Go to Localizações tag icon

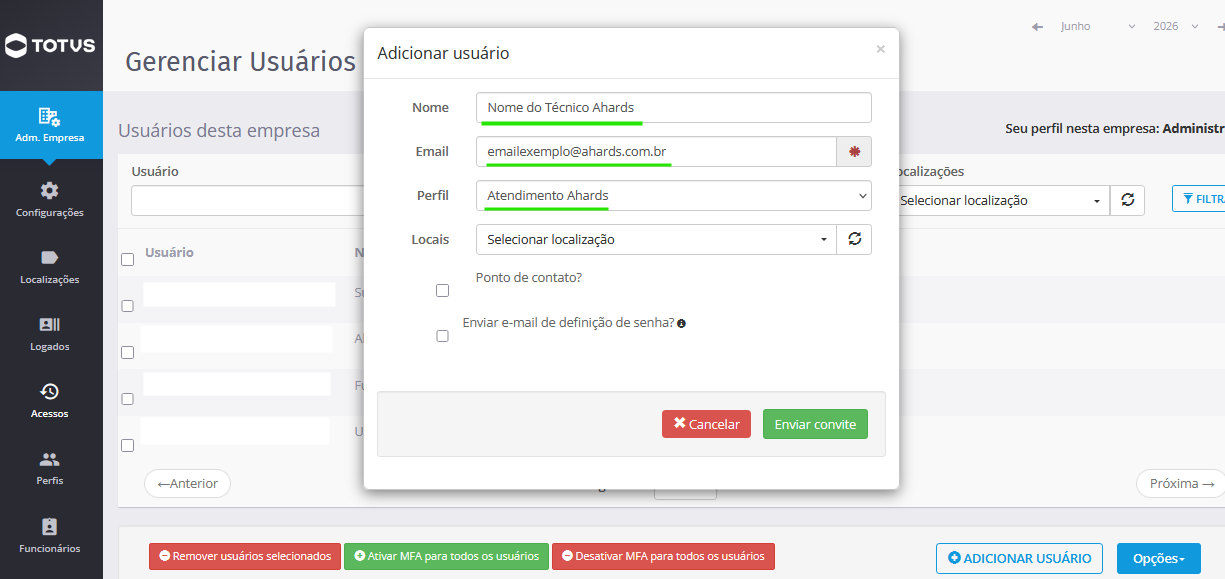[49, 257]
